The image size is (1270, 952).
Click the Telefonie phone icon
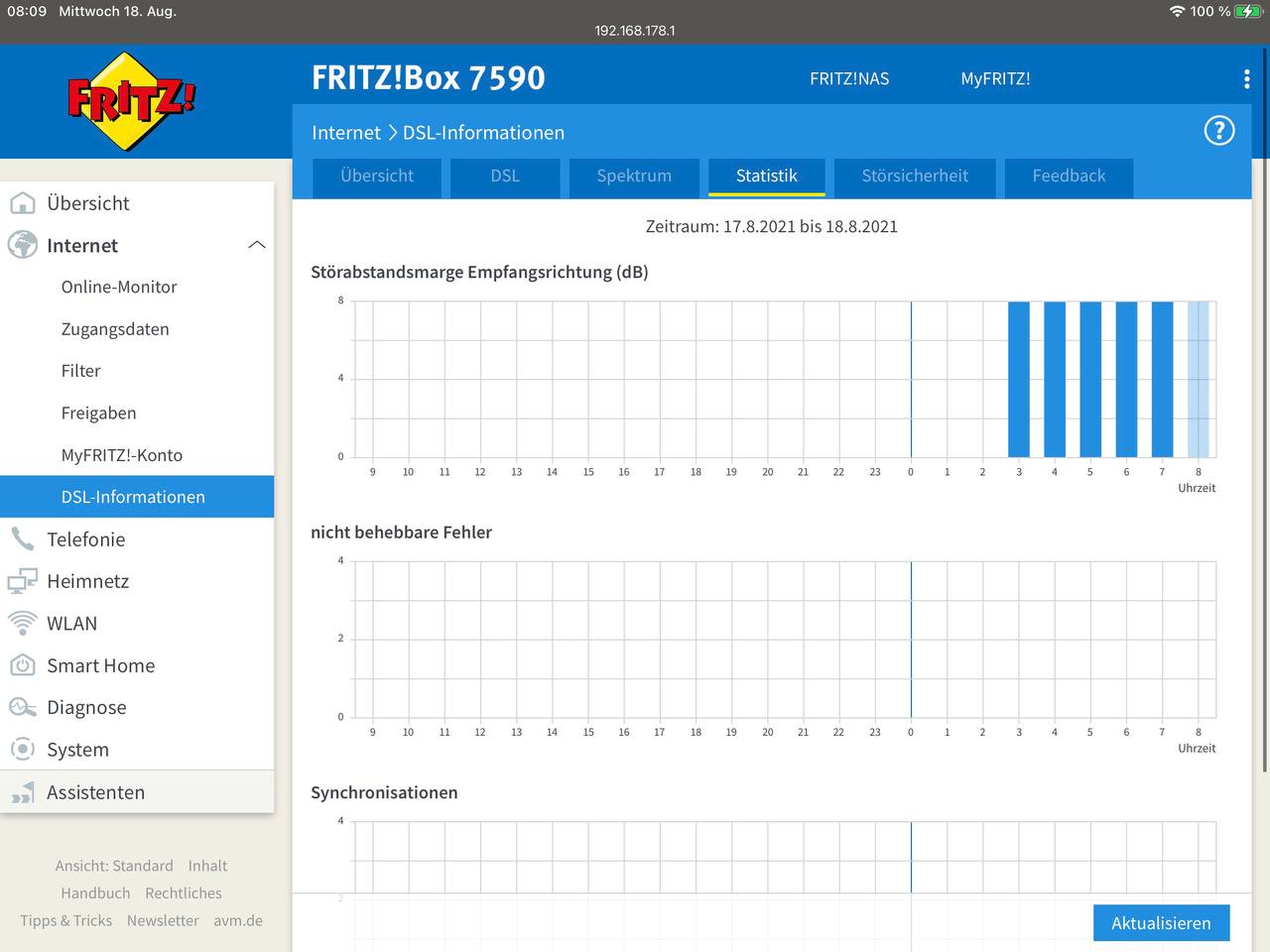point(22,539)
